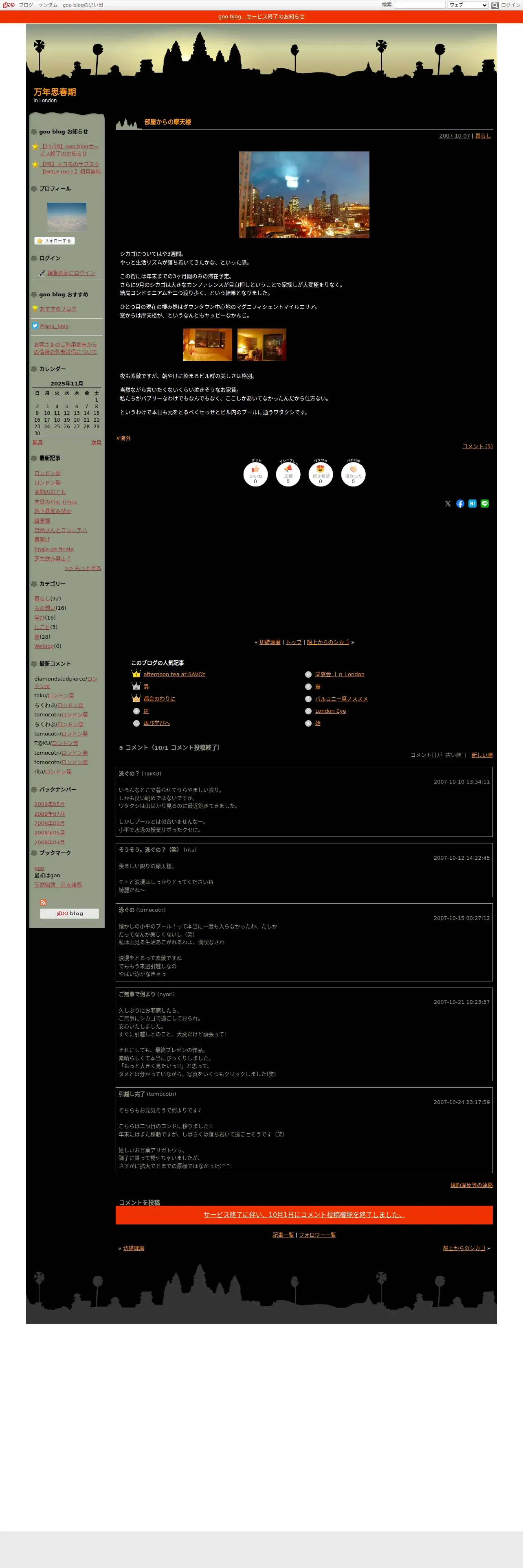The image size is (523, 1568).
Task: Open the ブログ top menu item
Action: click(26, 5)
